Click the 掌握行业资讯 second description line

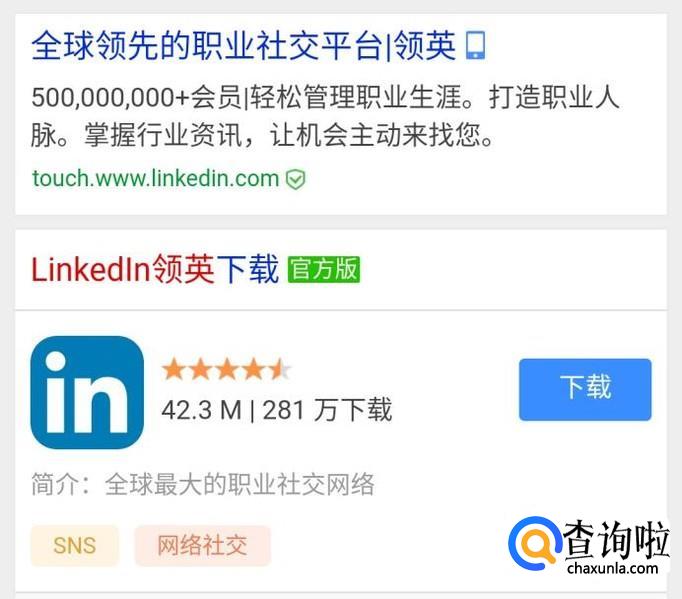pyautogui.click(x=262, y=135)
